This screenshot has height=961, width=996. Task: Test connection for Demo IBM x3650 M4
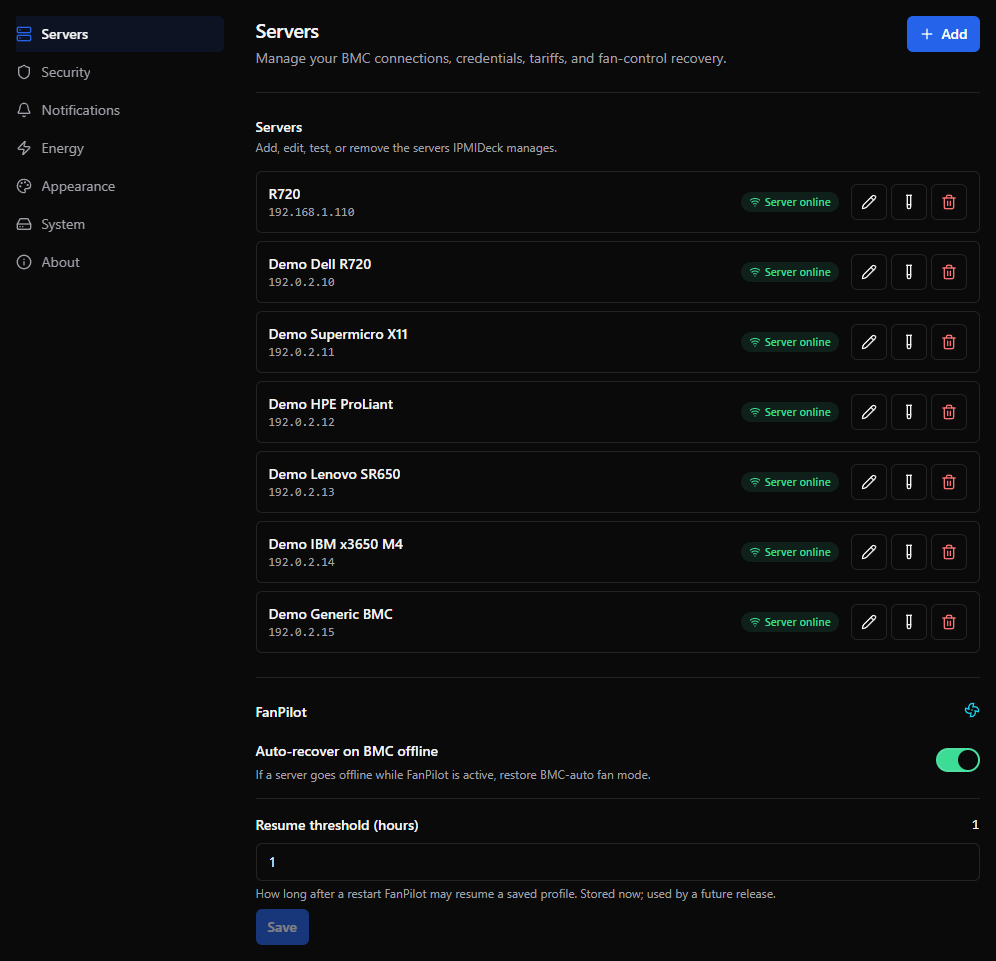coord(908,552)
